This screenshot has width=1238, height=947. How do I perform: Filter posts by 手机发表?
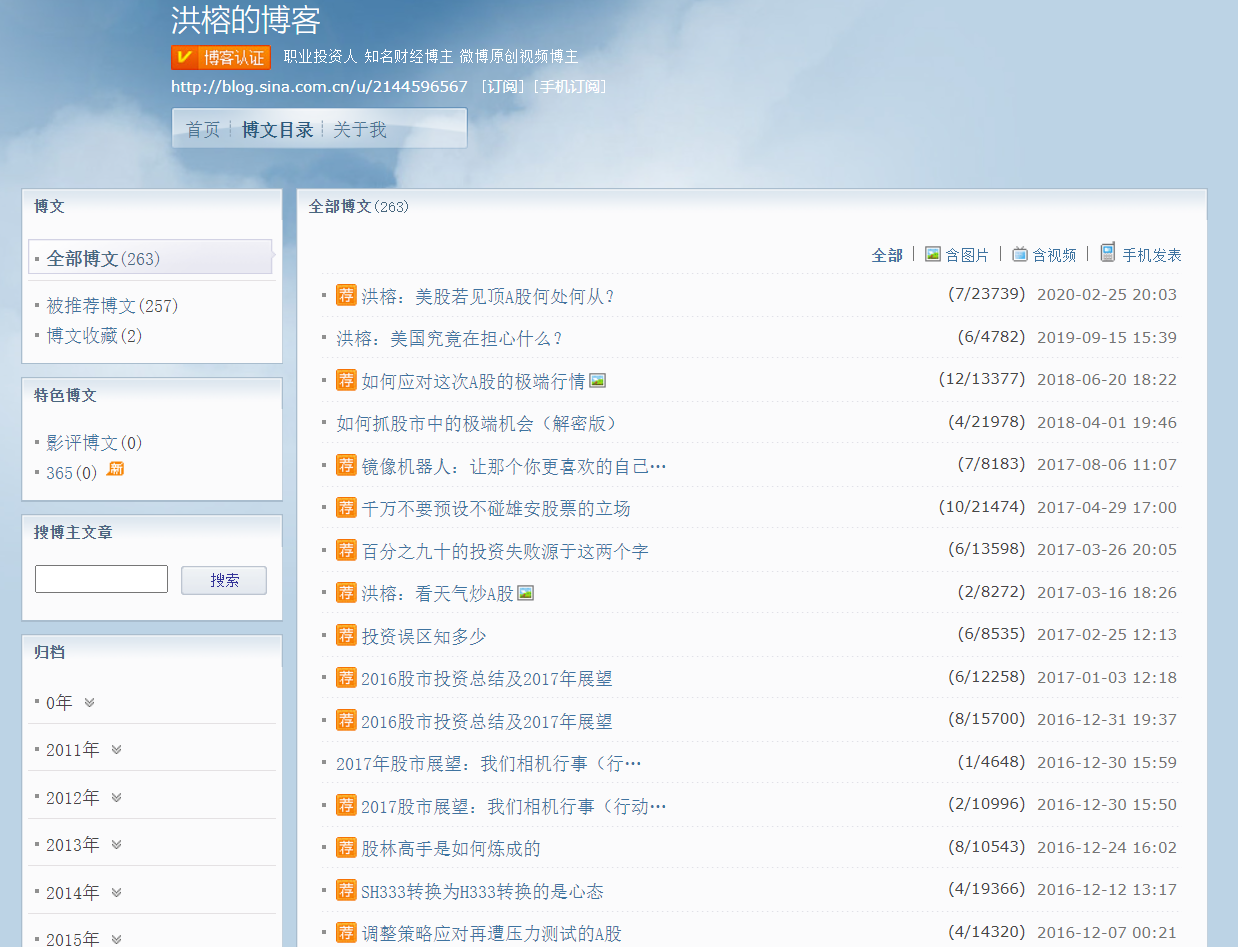[1152, 255]
